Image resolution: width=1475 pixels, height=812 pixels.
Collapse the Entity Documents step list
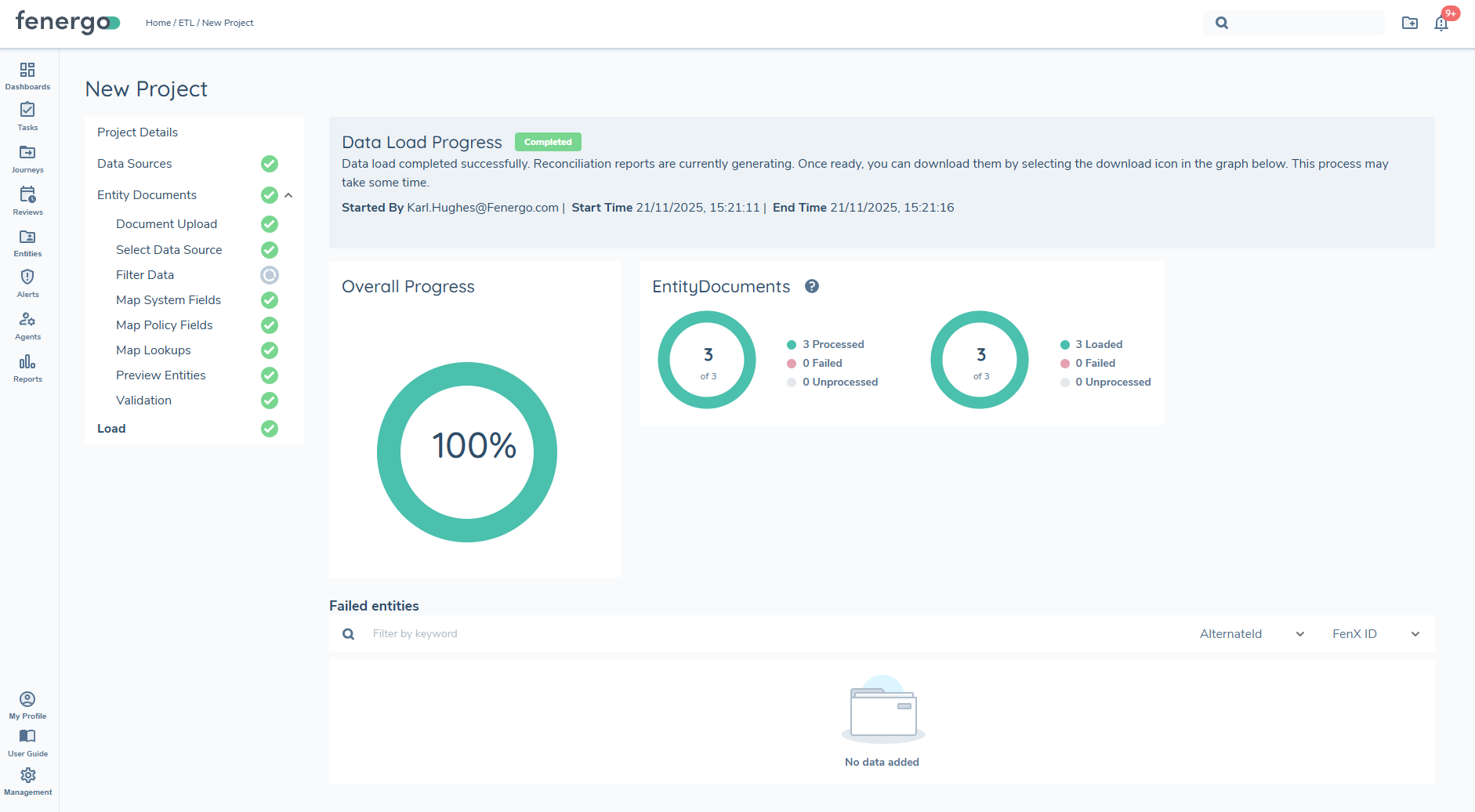coord(290,194)
